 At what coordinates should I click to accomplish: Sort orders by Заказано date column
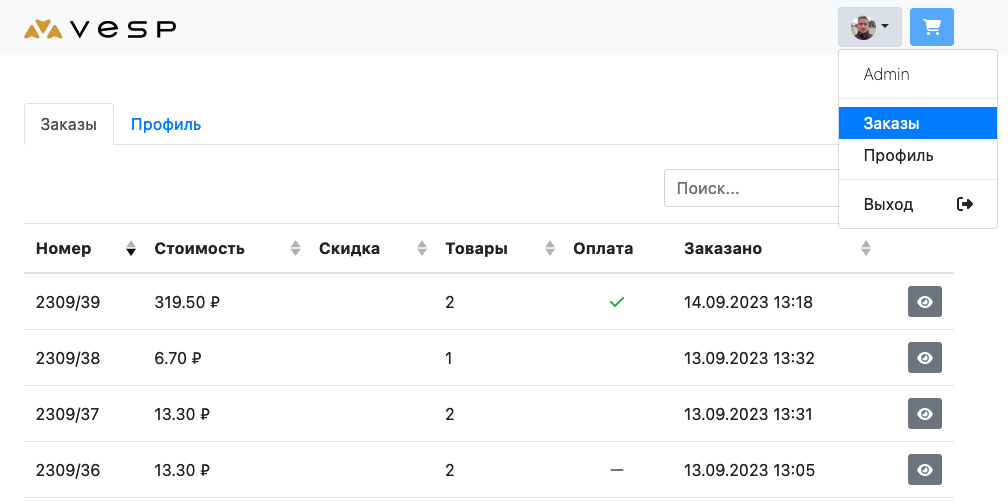click(866, 248)
